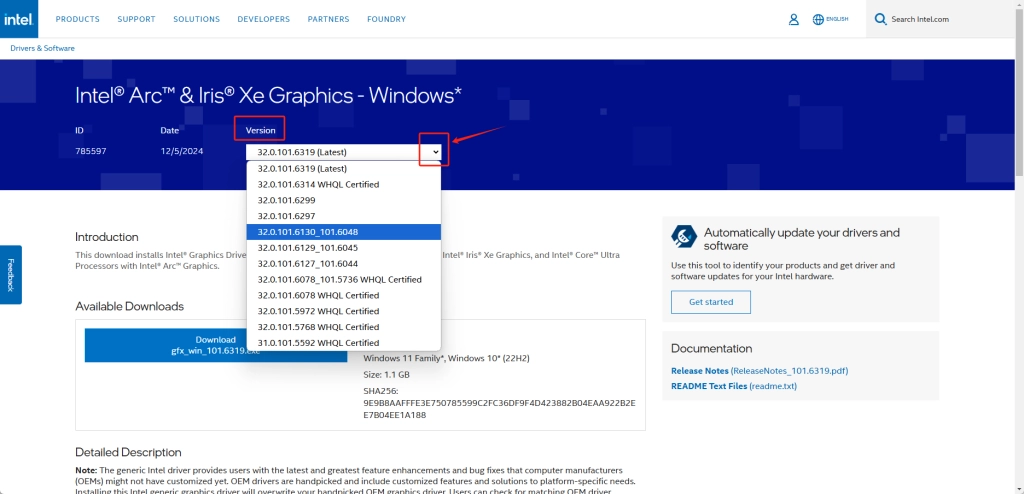The height and width of the screenshot is (494, 1024).
Task: Open the Products menu
Action: coord(78,19)
